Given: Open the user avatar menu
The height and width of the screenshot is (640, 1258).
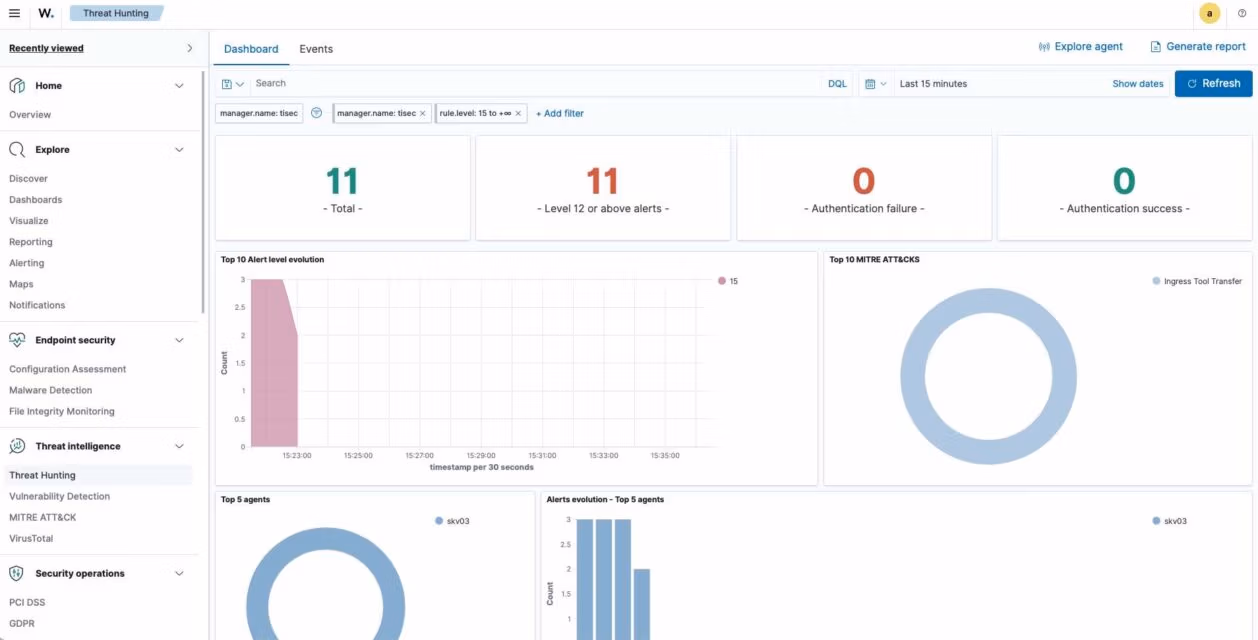Looking at the screenshot, I should 1210,13.
